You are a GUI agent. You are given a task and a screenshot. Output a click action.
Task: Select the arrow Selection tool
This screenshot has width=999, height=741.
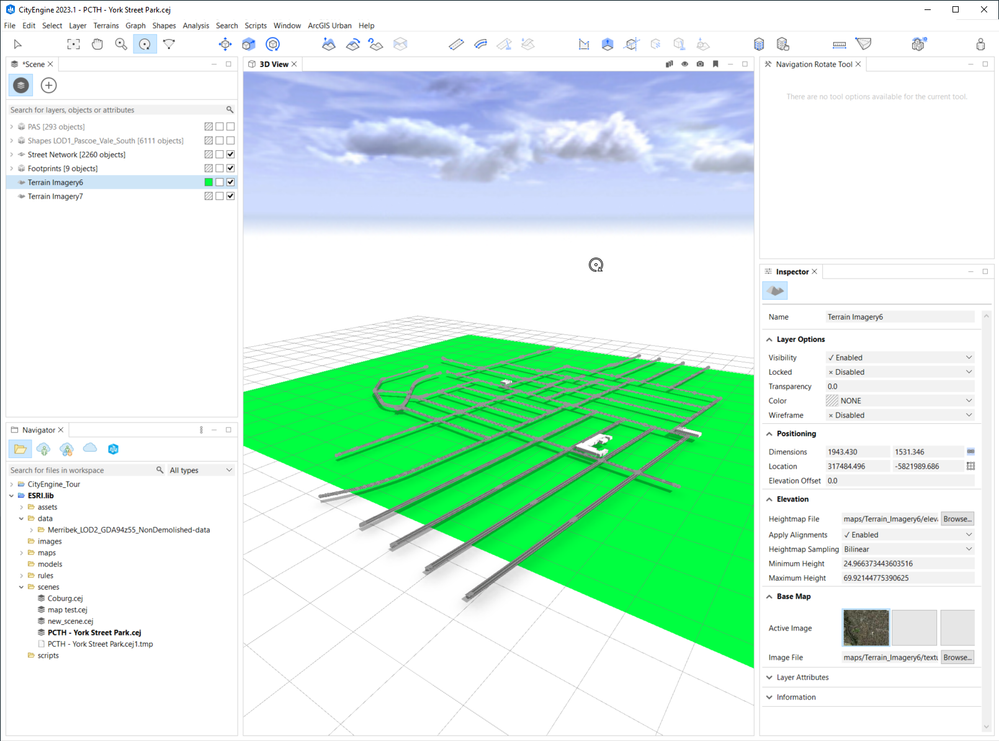18,44
